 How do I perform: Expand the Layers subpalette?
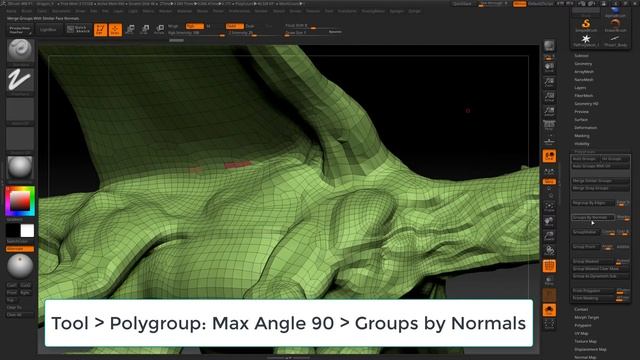[580, 88]
